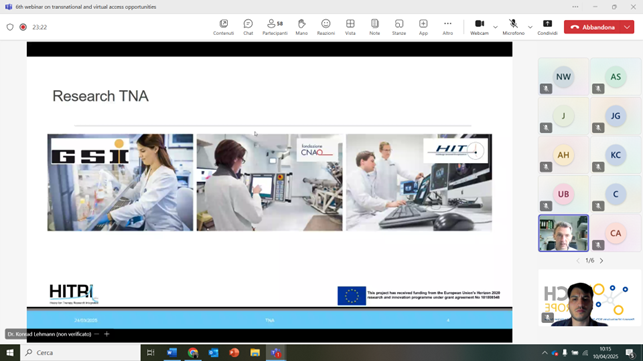Unmute the Microfono
643x361 pixels.
[x=513, y=27]
